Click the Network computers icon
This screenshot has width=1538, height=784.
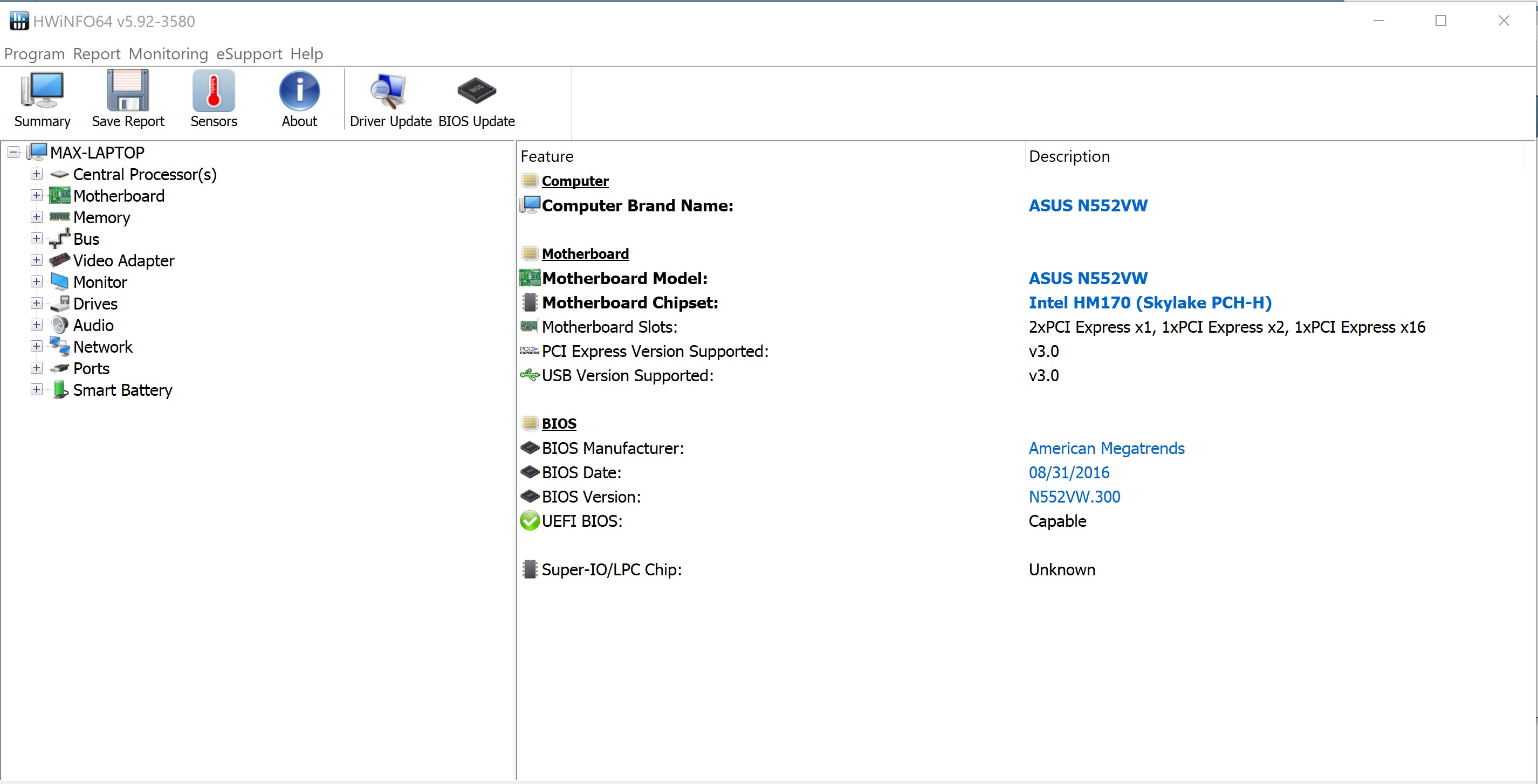click(x=59, y=346)
